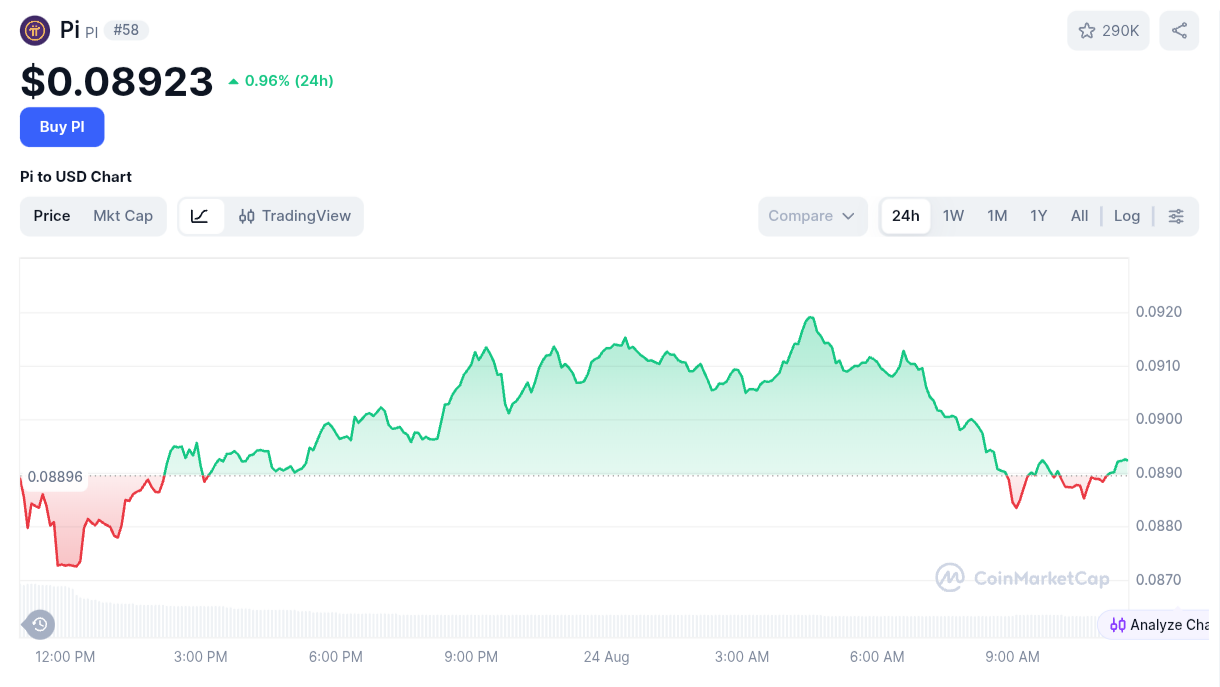Expand the Compare dropdown

click(812, 216)
